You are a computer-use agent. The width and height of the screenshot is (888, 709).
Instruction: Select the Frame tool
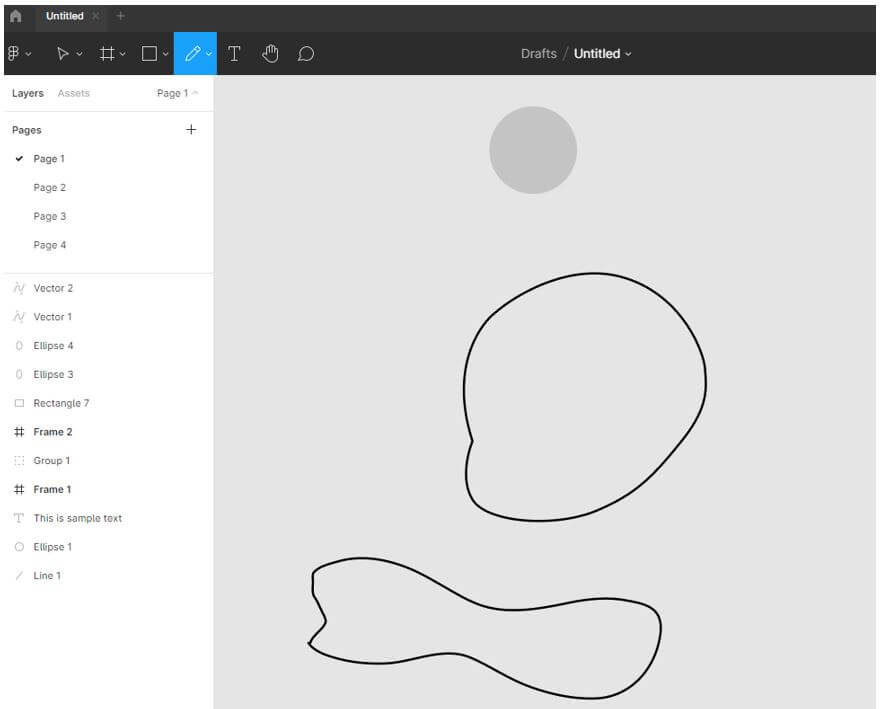coord(106,53)
